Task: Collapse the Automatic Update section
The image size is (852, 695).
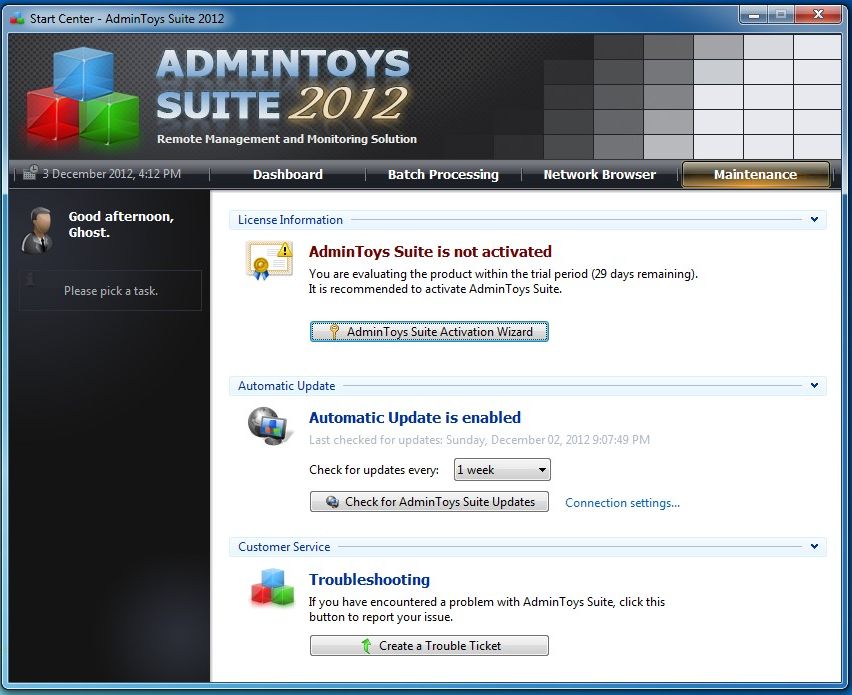Action: point(814,385)
